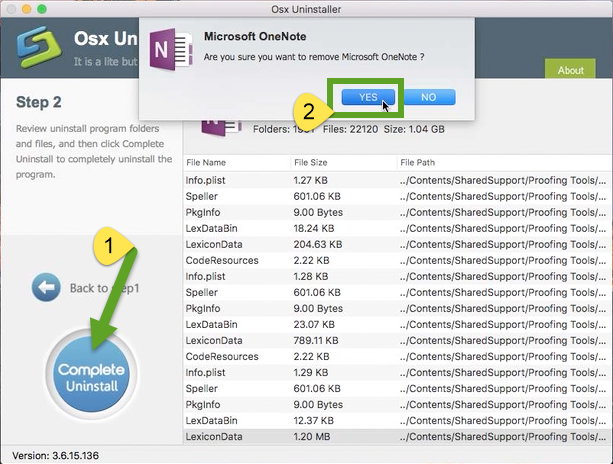Click the Version: 3.6.15.136 status text

[56, 455]
